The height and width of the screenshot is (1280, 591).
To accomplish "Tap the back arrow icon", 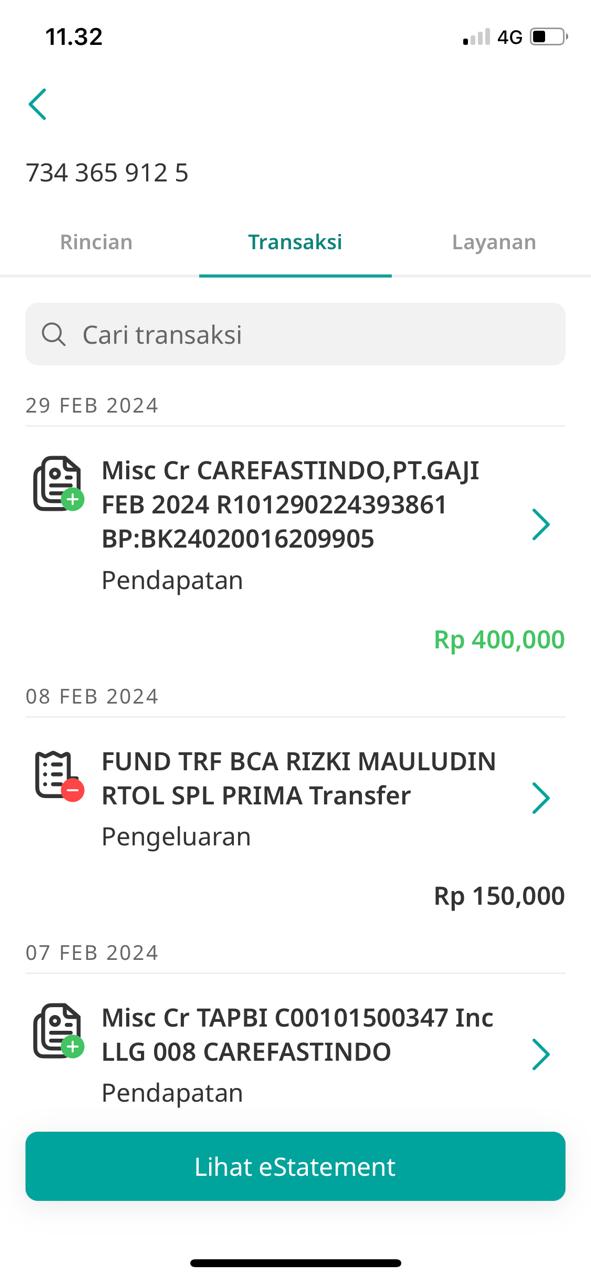I will [38, 104].
